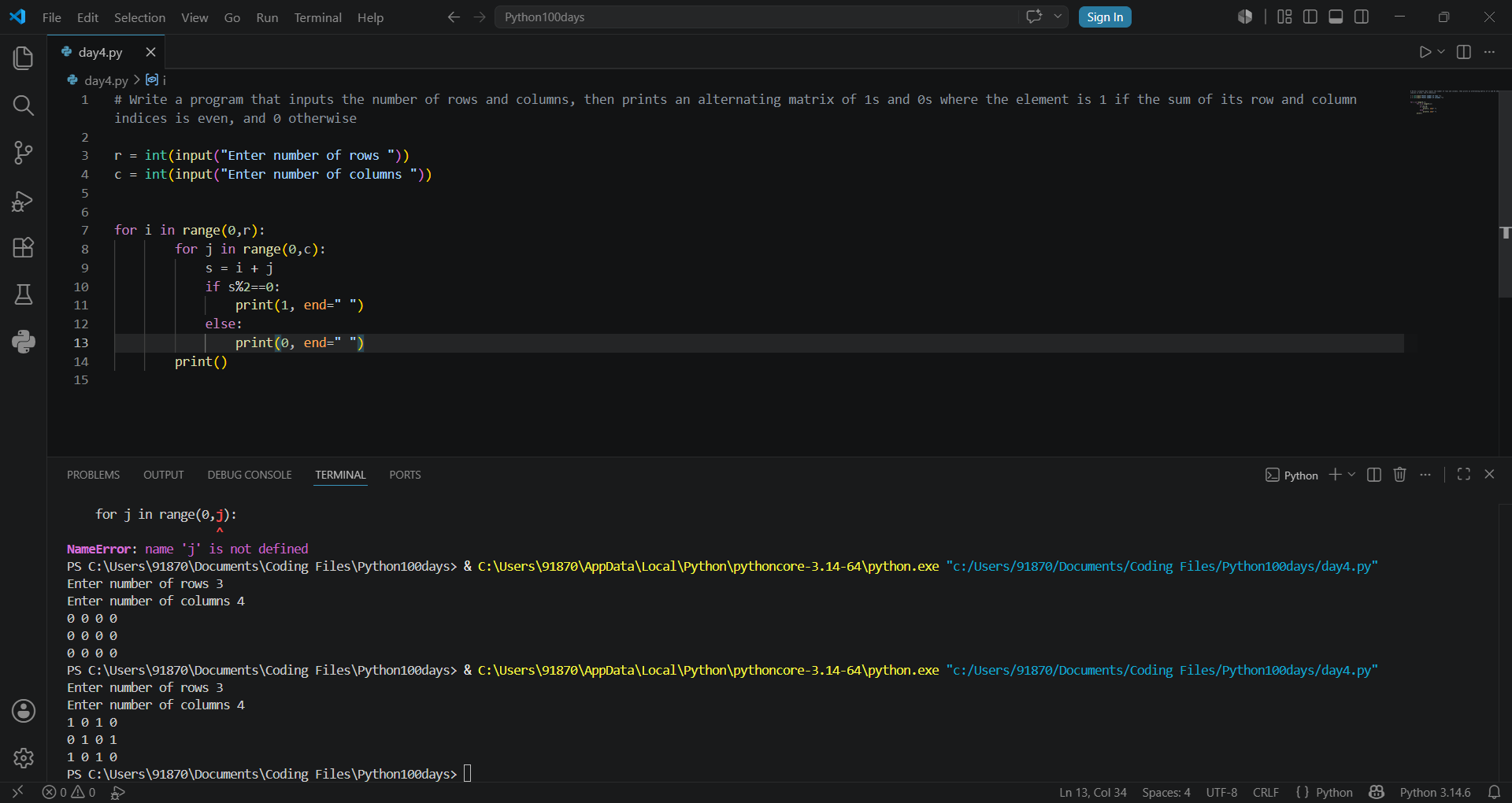This screenshot has width=1512, height=803.
Task: Open the Source Control view
Action: tap(24, 153)
